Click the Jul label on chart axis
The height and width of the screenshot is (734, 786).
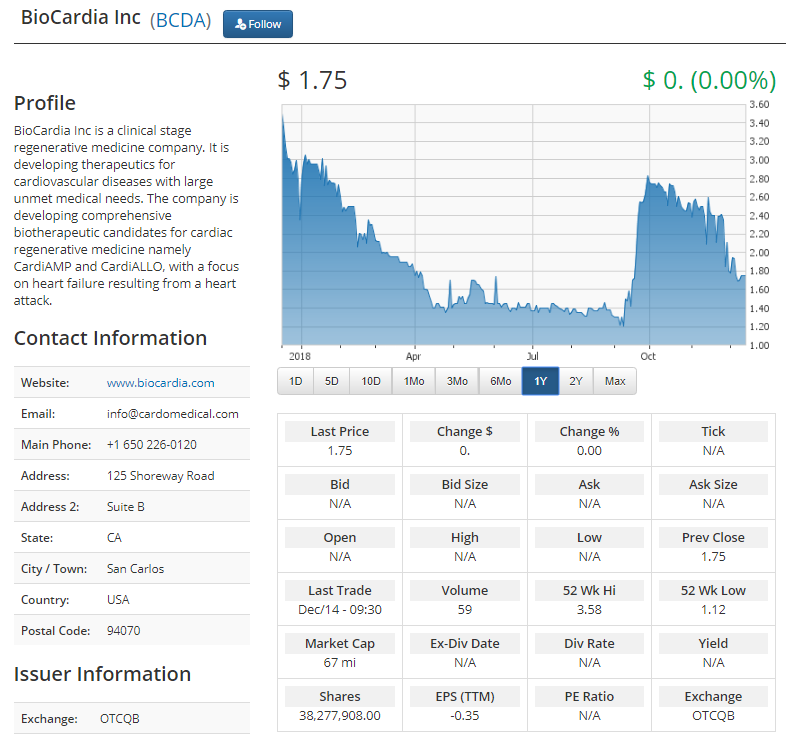pyautogui.click(x=532, y=356)
